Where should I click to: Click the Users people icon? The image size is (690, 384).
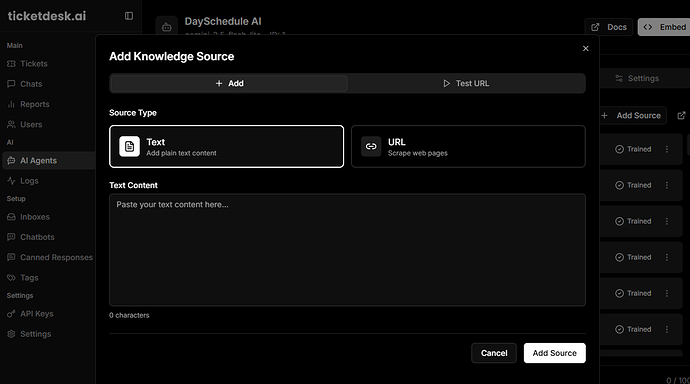point(11,124)
